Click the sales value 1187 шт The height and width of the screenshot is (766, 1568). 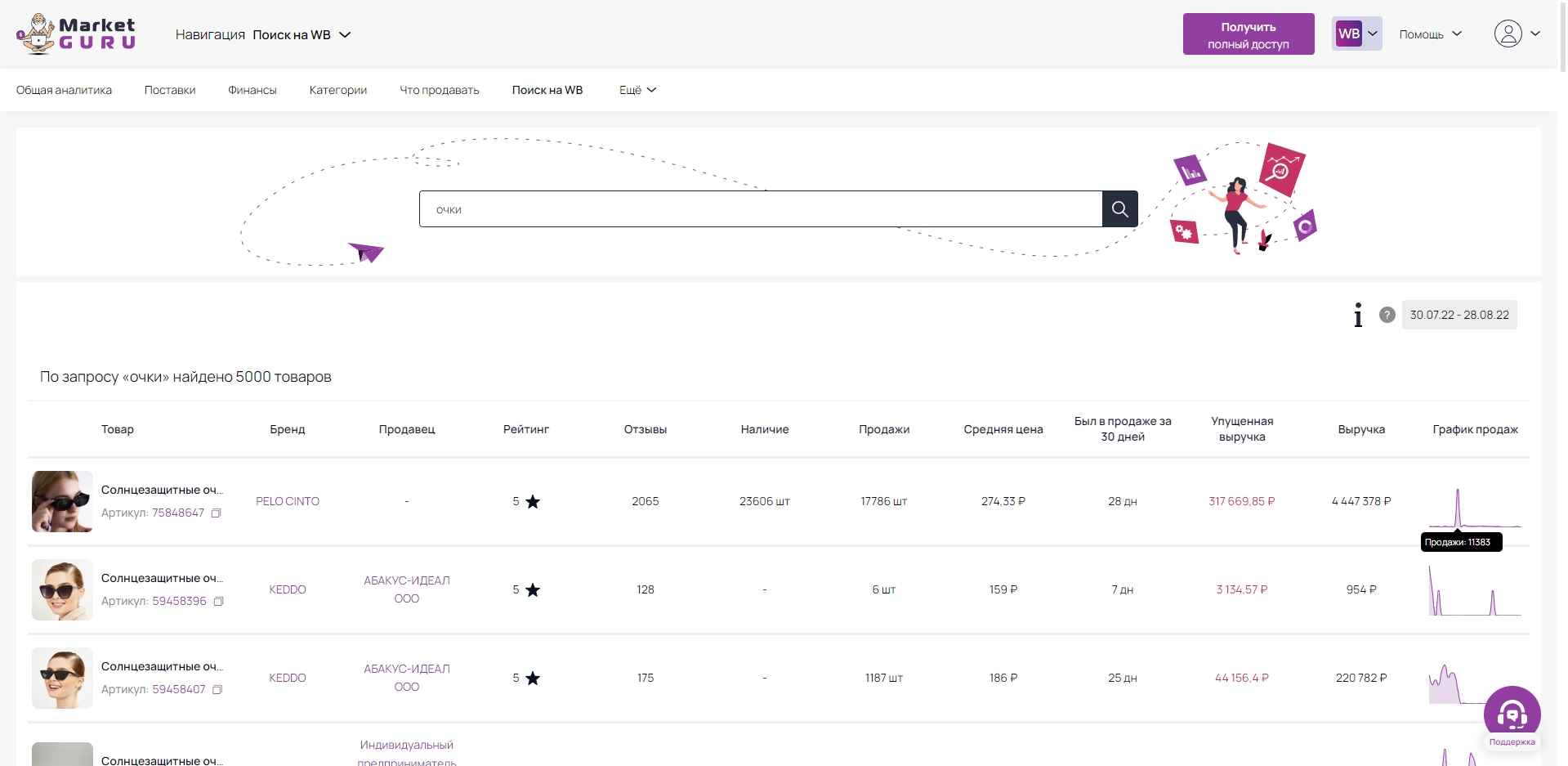tap(884, 678)
